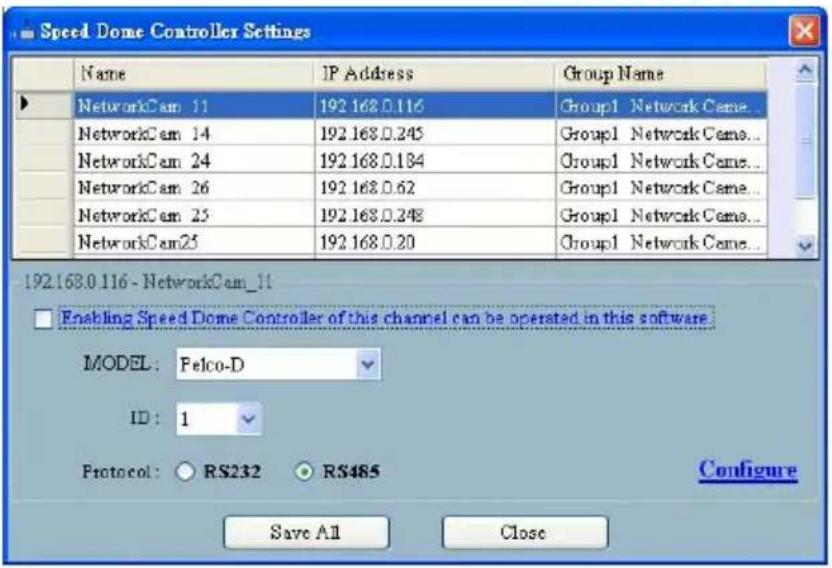Click the IP address cell 192.168.0.184
Screen dimensions: 832x568
[435, 160]
